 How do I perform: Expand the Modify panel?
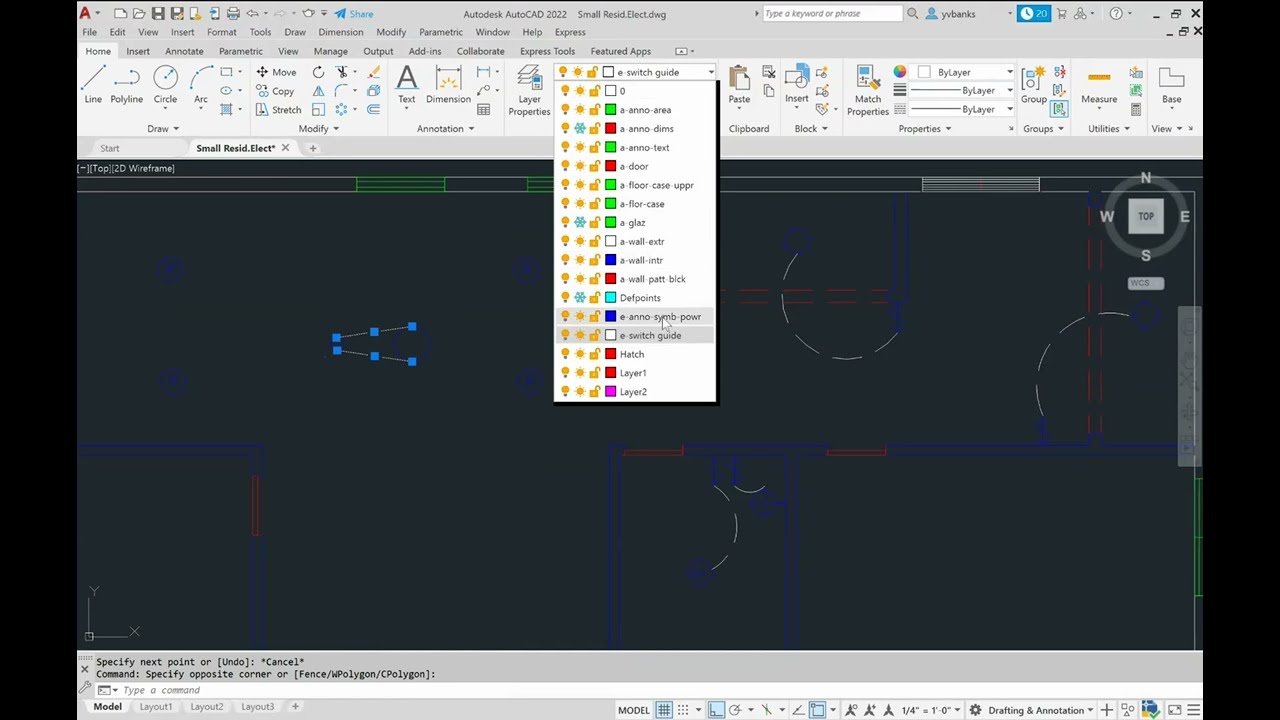coord(318,128)
